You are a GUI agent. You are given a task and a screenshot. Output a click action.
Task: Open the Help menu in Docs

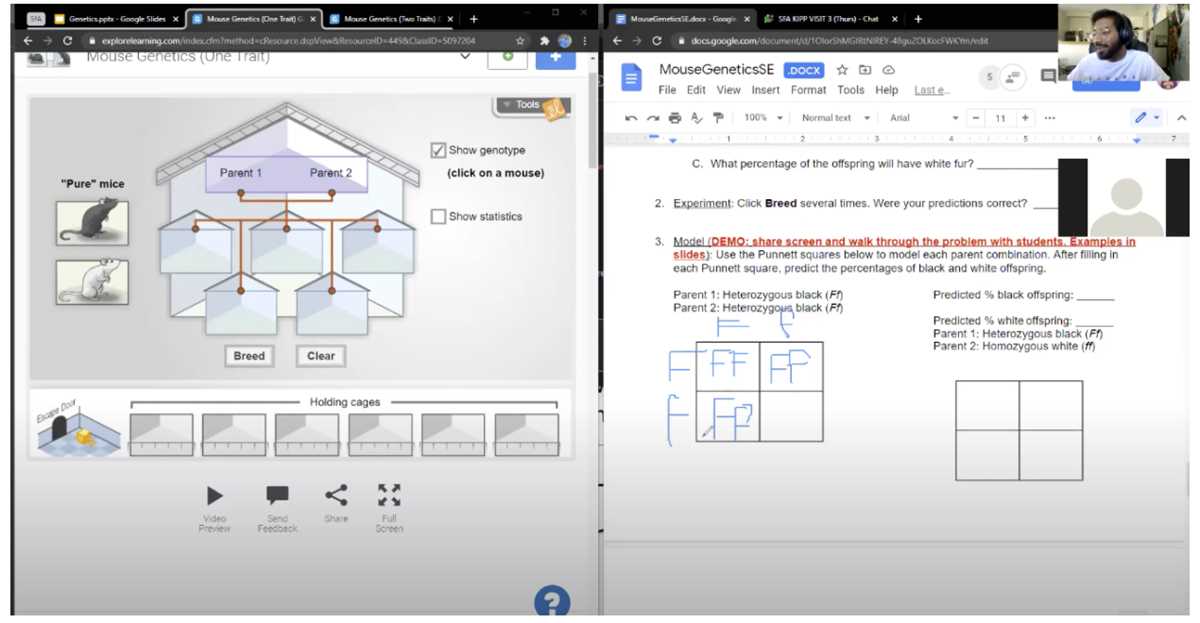pos(887,90)
